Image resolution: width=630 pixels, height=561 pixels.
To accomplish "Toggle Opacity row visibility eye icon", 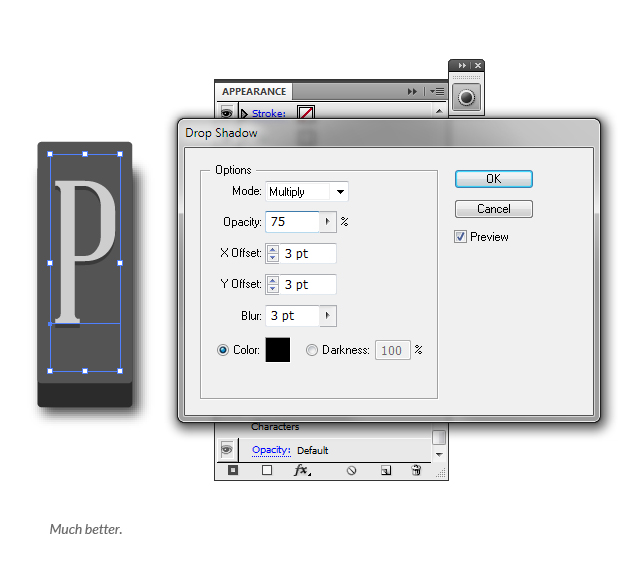I will click(227, 449).
